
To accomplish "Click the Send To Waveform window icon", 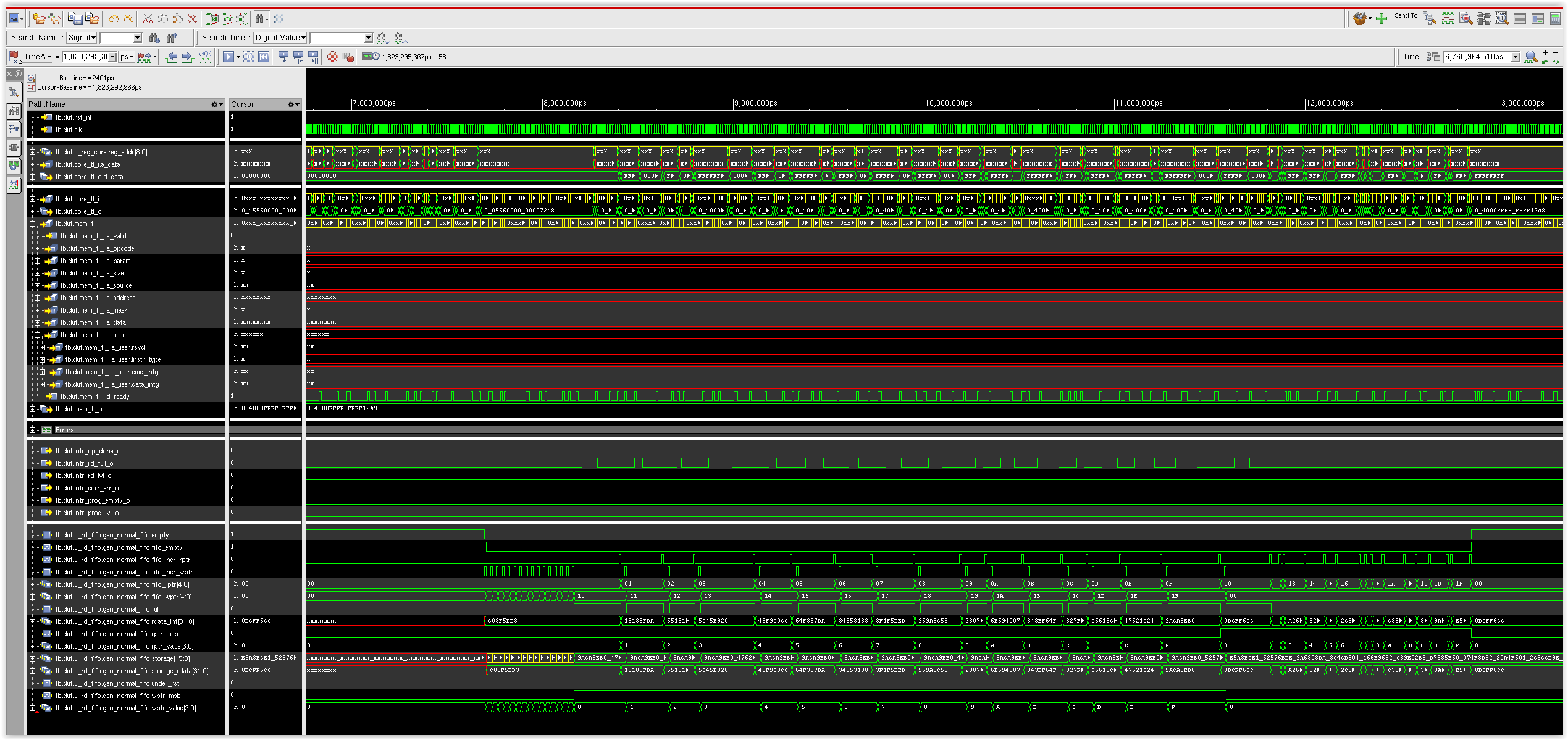I will [1448, 18].
